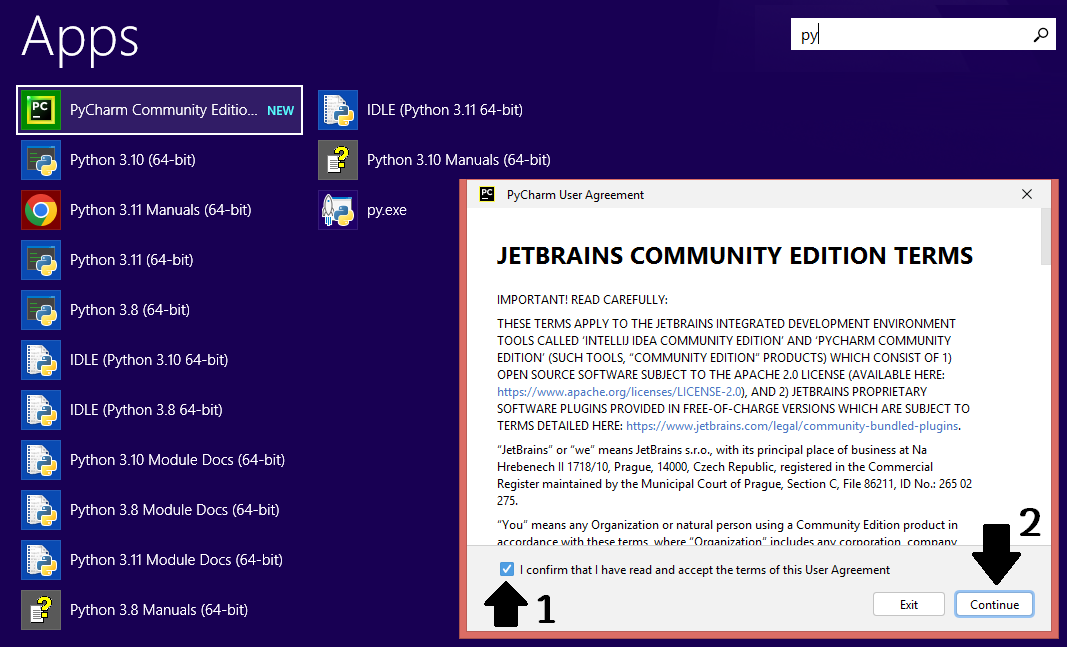Select 'Python 3.10 (64-bit)' label text
This screenshot has height=647, width=1067.
tap(133, 160)
